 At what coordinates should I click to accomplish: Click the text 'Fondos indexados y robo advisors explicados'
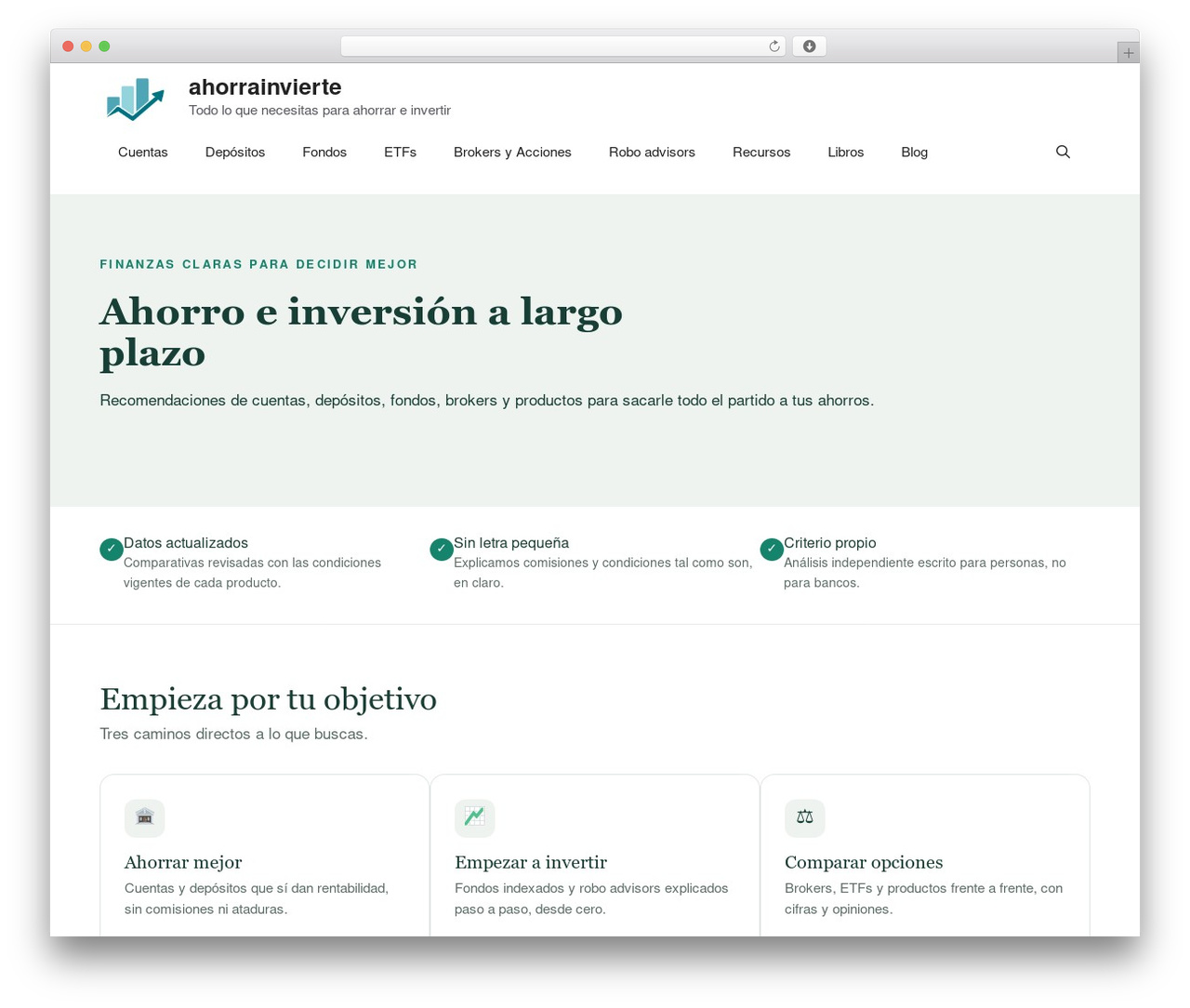click(591, 888)
